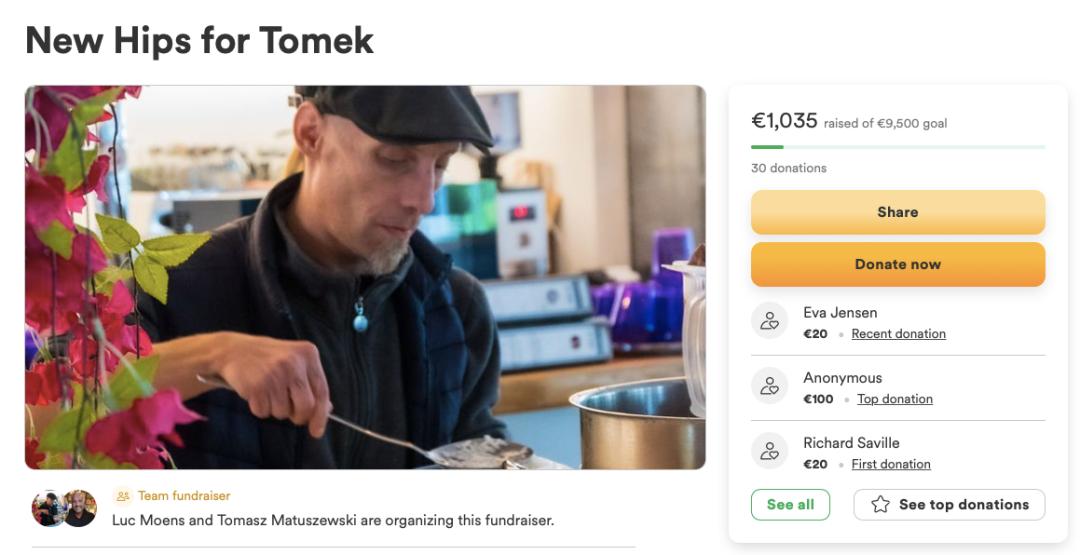Image resolution: width=1080 pixels, height=555 pixels.
Task: Click the fundraising progress bar
Action: (x=897, y=147)
